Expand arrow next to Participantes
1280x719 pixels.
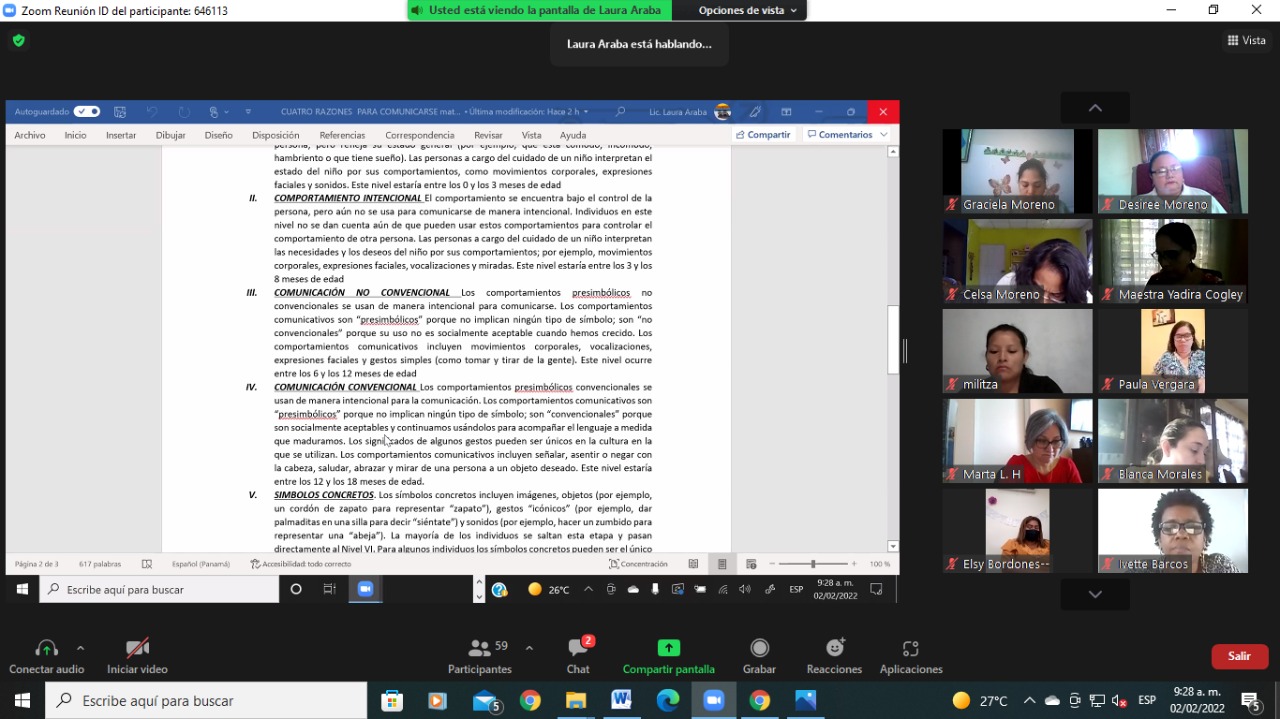(529, 647)
